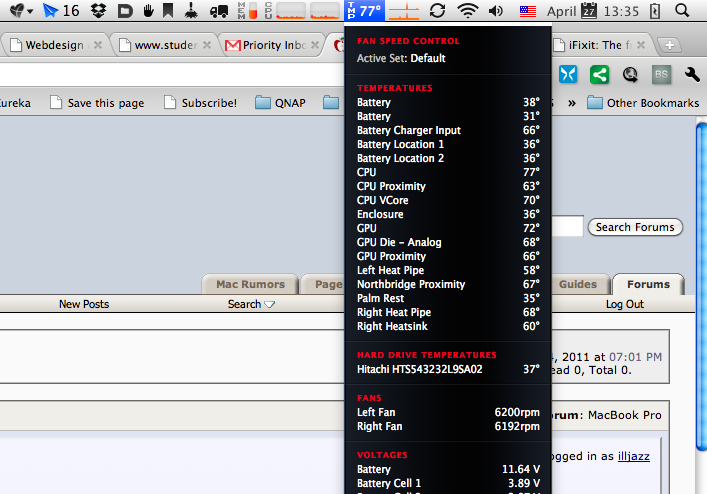The height and width of the screenshot is (494, 707).
Task: Select the Battery Charger Input row
Action: 448,130
